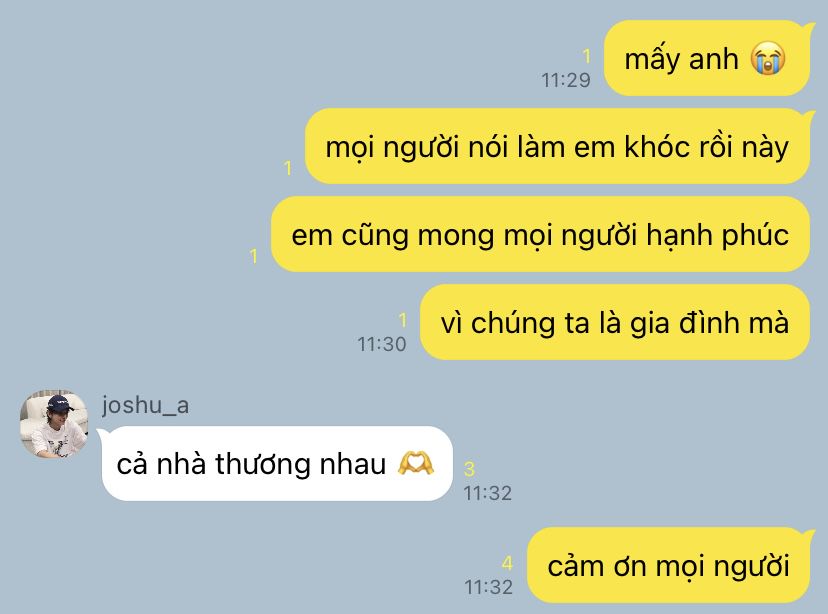Click the 11:29 timestamp
The width and height of the screenshot is (828, 614).
point(566,80)
